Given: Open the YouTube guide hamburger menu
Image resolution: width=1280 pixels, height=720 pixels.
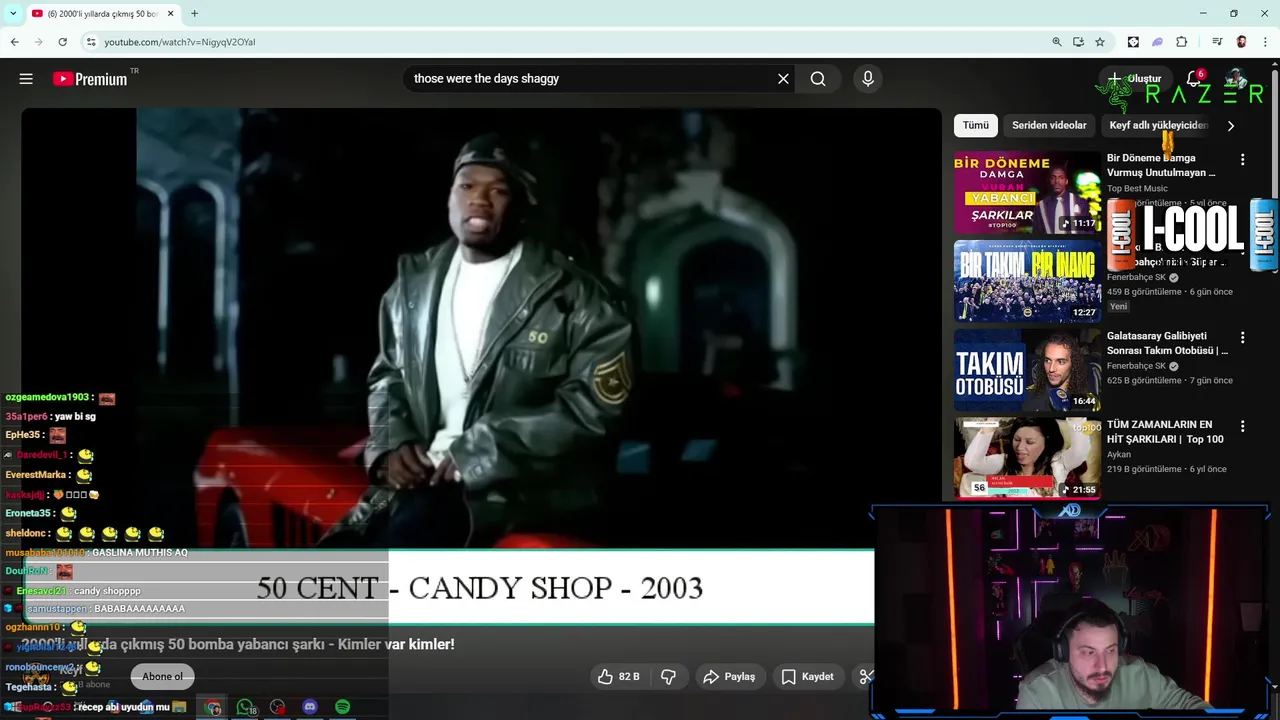Looking at the screenshot, I should tap(26, 79).
